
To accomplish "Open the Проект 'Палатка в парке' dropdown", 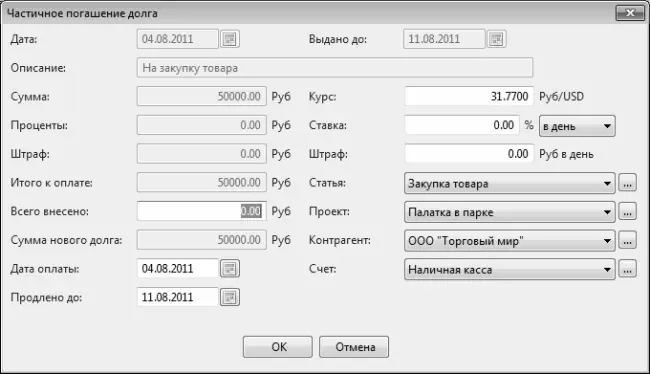I will tap(509, 212).
